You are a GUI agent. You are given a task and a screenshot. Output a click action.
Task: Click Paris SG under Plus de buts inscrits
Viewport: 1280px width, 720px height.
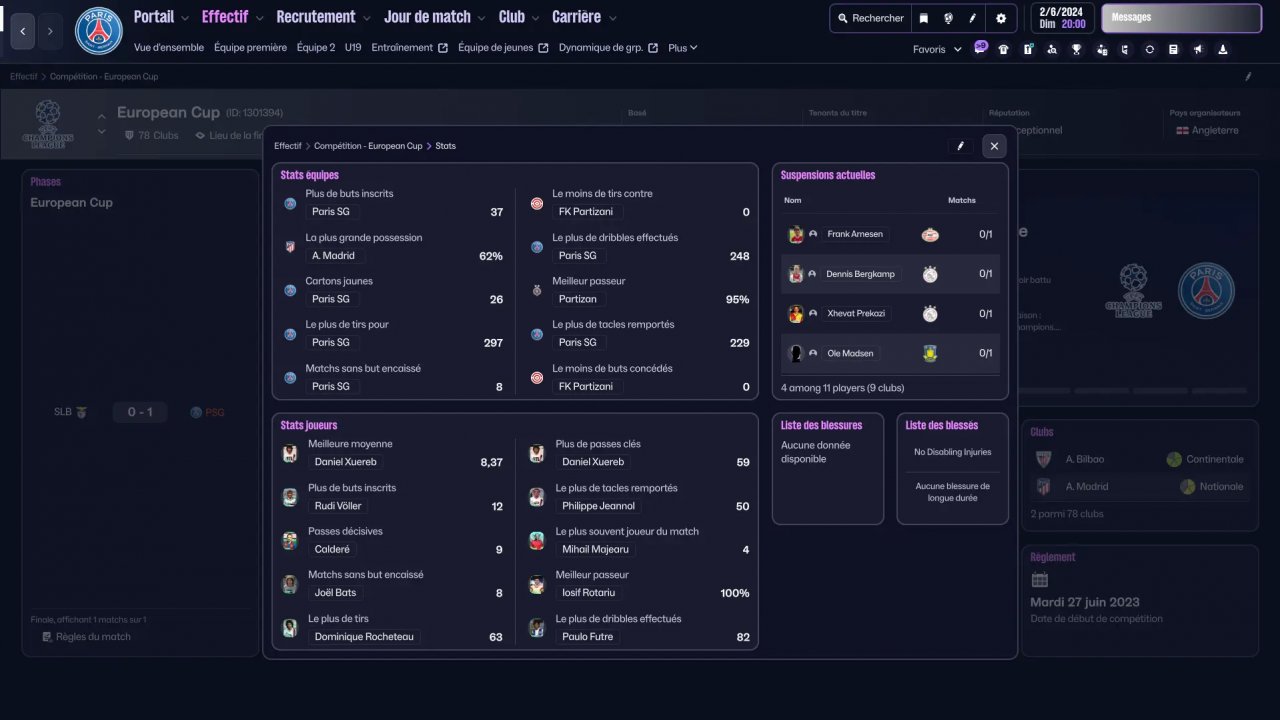click(x=331, y=212)
